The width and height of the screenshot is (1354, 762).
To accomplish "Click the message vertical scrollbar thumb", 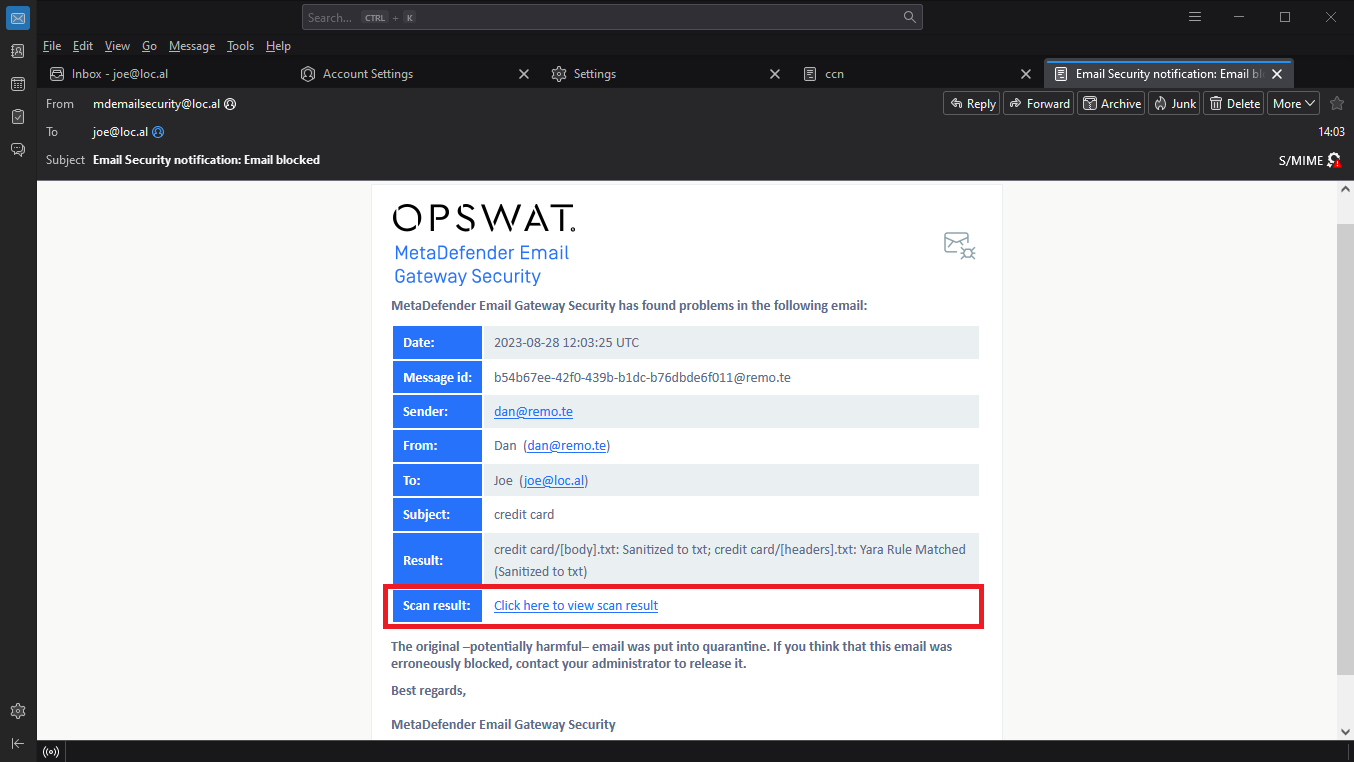I will (1345, 449).
